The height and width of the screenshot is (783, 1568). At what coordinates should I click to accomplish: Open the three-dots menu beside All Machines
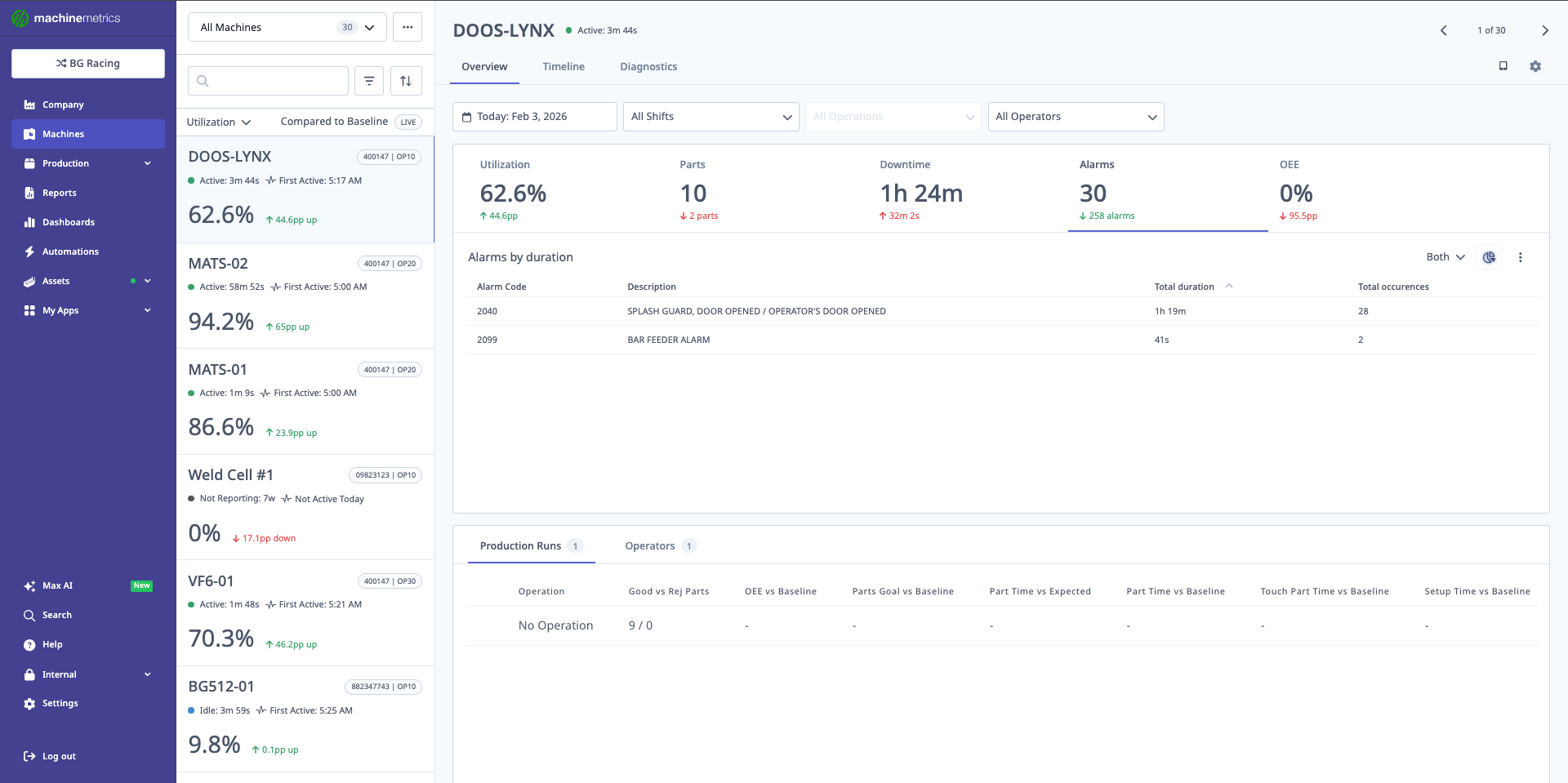408,27
